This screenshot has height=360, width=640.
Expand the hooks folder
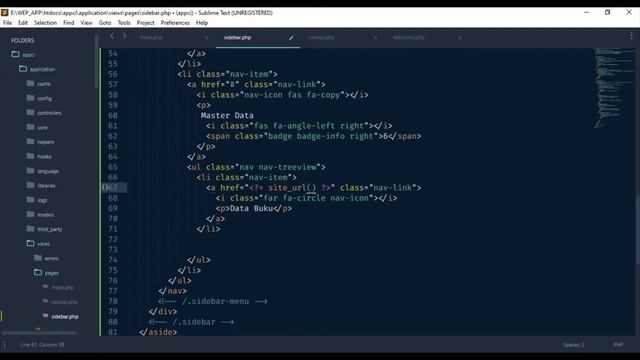coord(31,156)
